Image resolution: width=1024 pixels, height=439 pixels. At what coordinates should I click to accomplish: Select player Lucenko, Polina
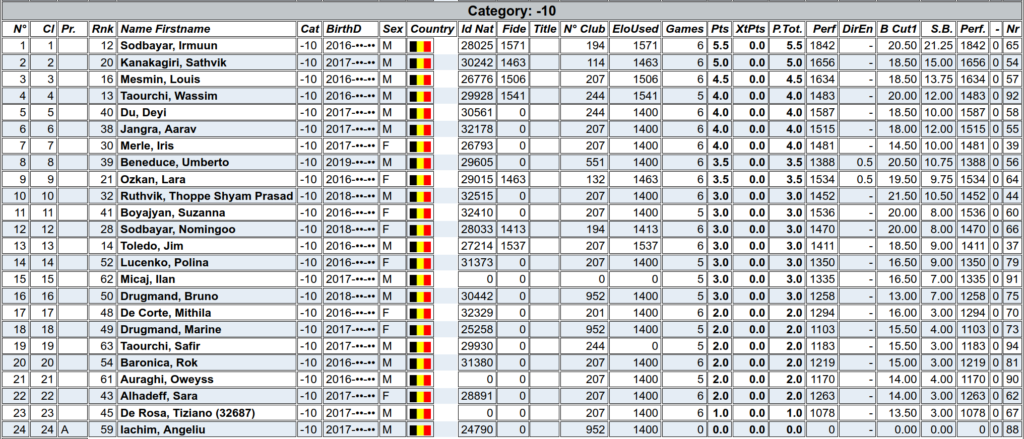(158, 262)
